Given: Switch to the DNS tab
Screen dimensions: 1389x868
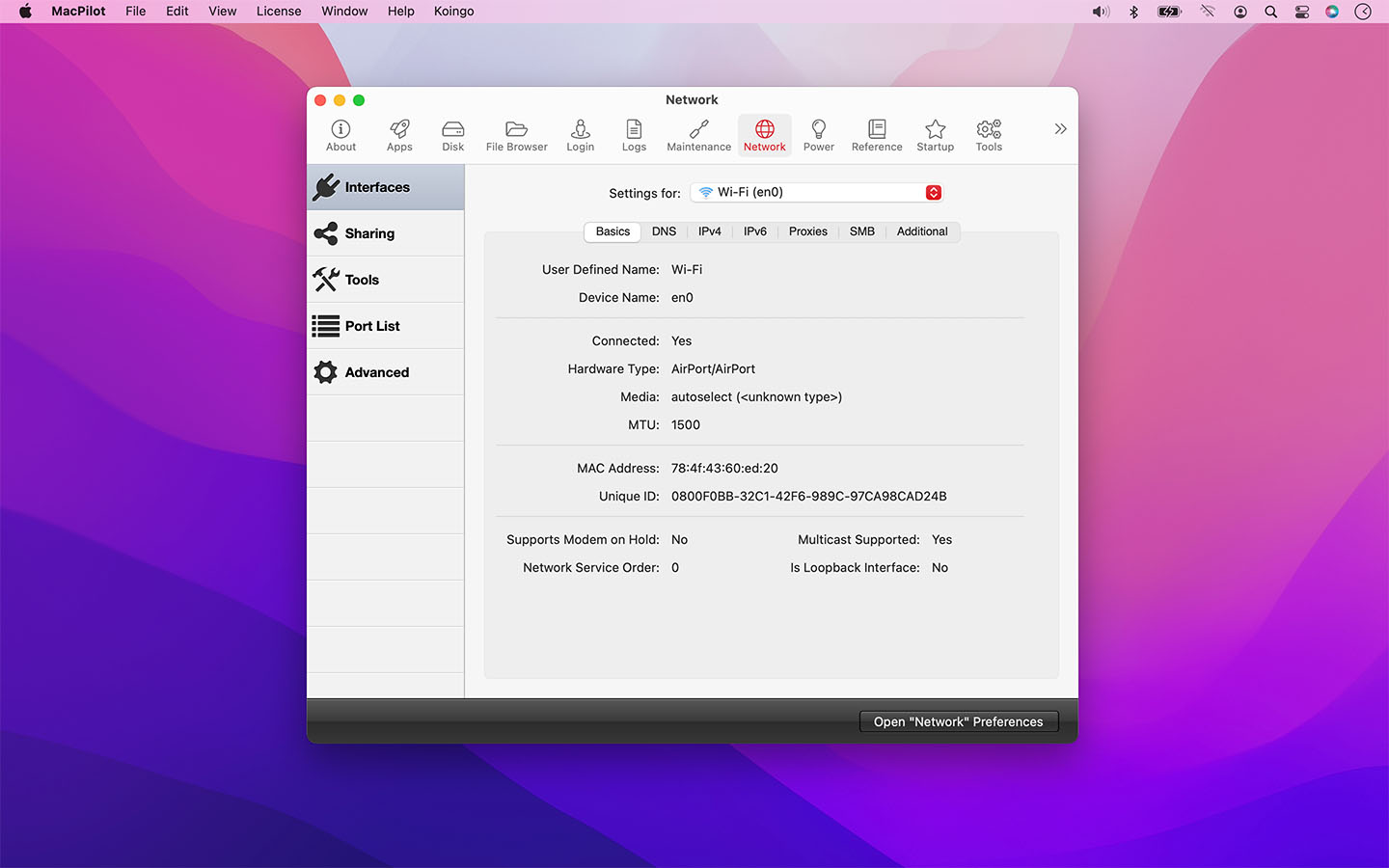Looking at the screenshot, I should tap(664, 231).
